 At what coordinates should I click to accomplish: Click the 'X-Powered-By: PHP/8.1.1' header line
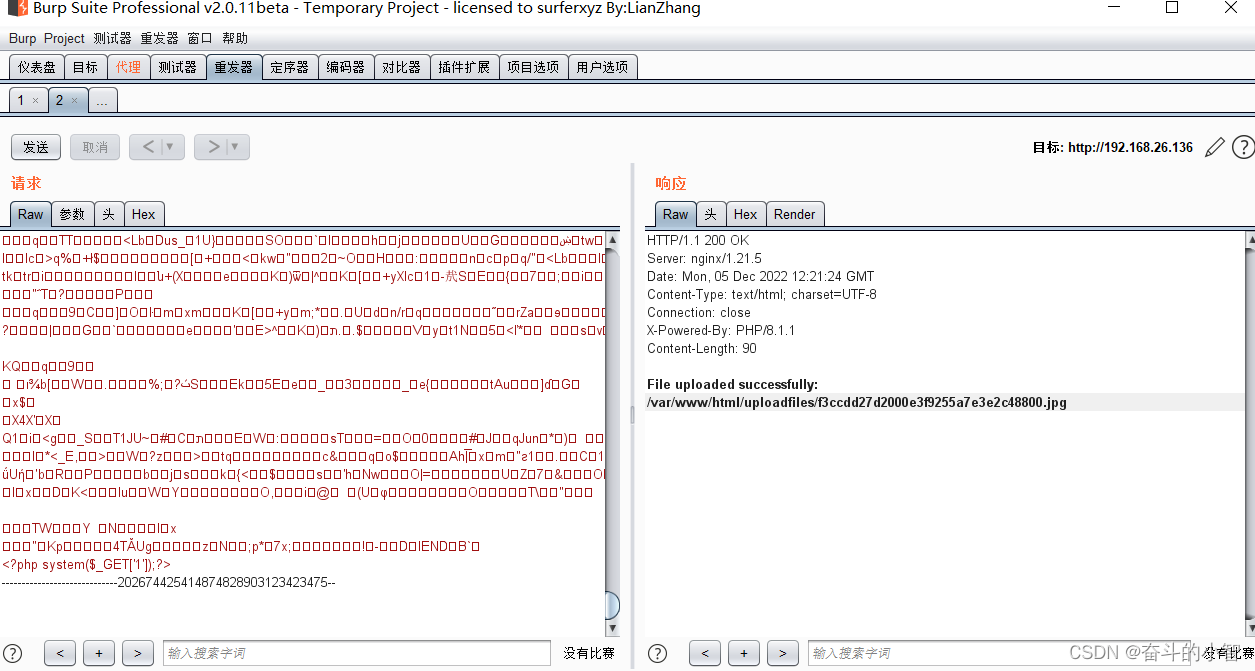tap(721, 330)
